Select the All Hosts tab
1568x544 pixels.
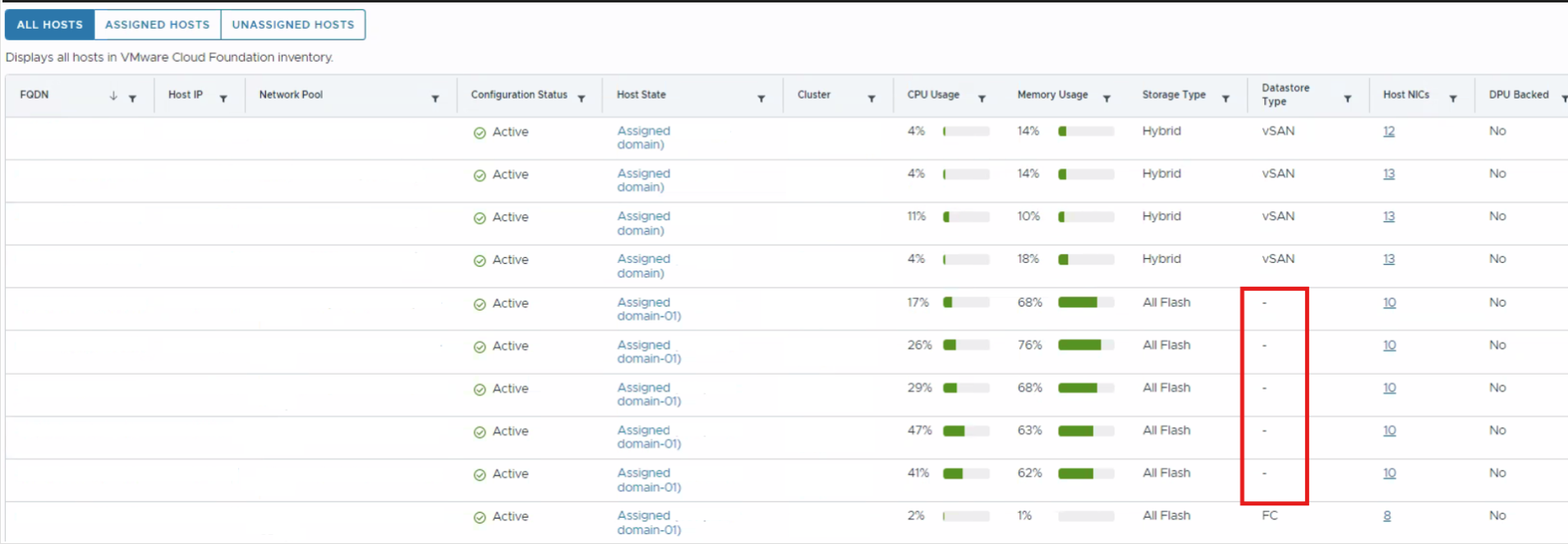point(50,25)
